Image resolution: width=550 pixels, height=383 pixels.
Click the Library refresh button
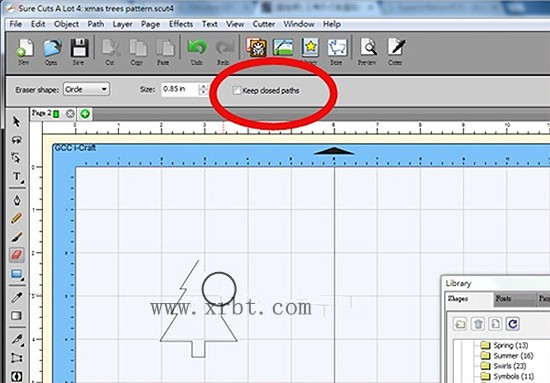(512, 324)
